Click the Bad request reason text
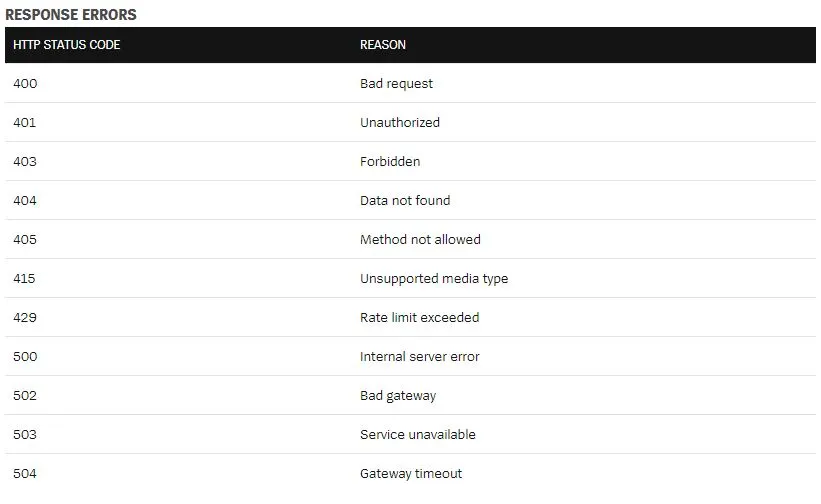Screen dimensions: 821x504 click(x=396, y=84)
